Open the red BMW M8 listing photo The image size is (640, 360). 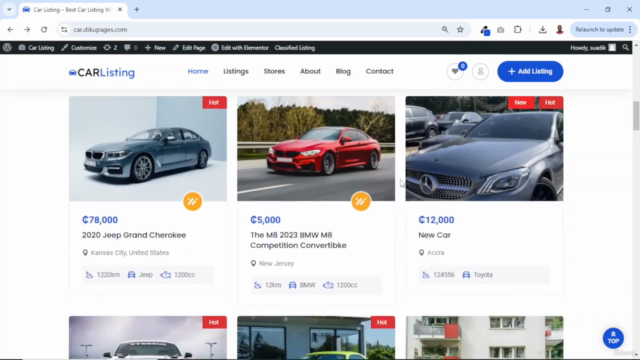coord(316,149)
